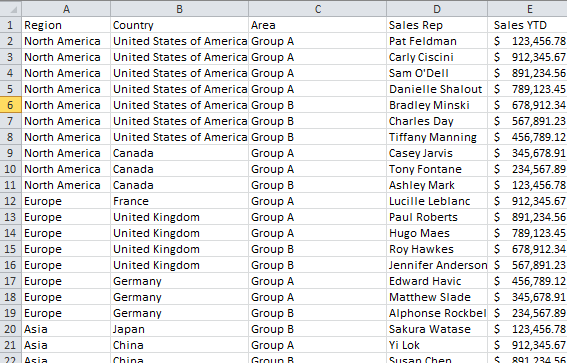Select column E header
The height and width of the screenshot is (363, 567).
tap(529, 9)
